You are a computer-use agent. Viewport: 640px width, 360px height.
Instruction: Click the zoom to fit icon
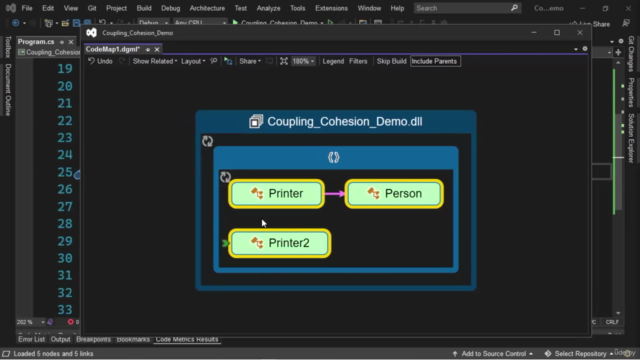tap(284, 61)
